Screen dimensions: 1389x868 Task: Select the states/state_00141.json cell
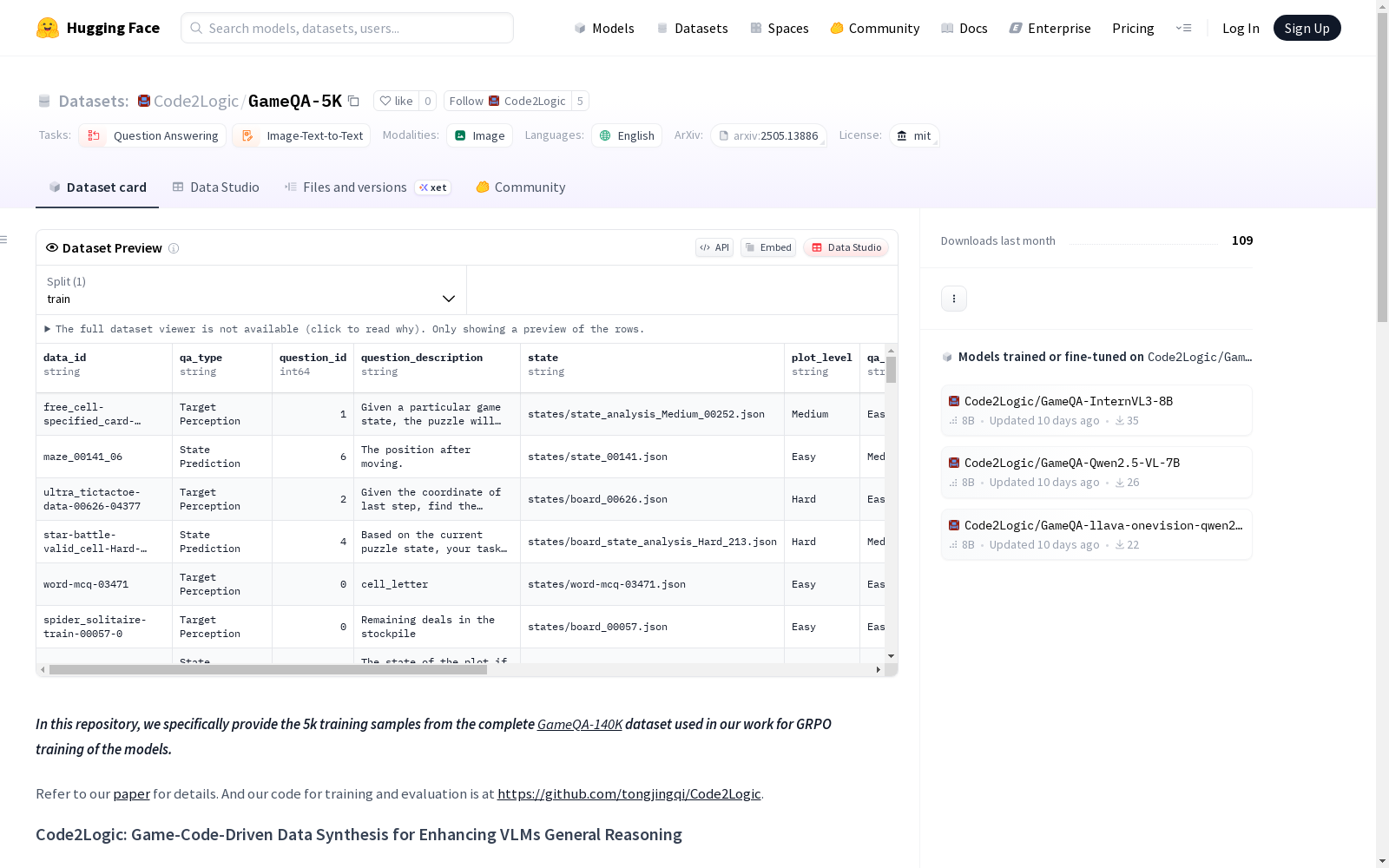point(653,457)
